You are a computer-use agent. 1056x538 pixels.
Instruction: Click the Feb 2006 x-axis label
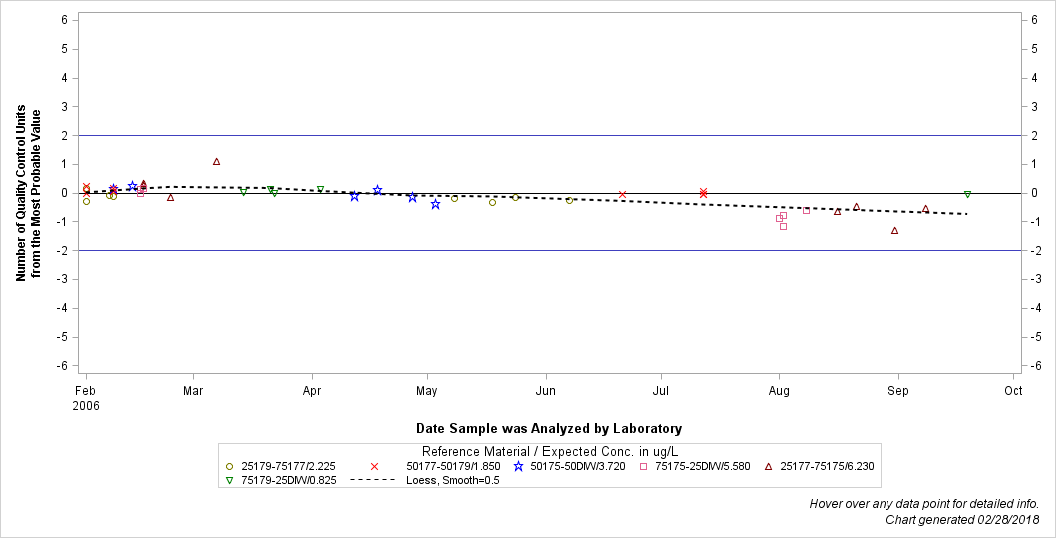(x=87, y=398)
